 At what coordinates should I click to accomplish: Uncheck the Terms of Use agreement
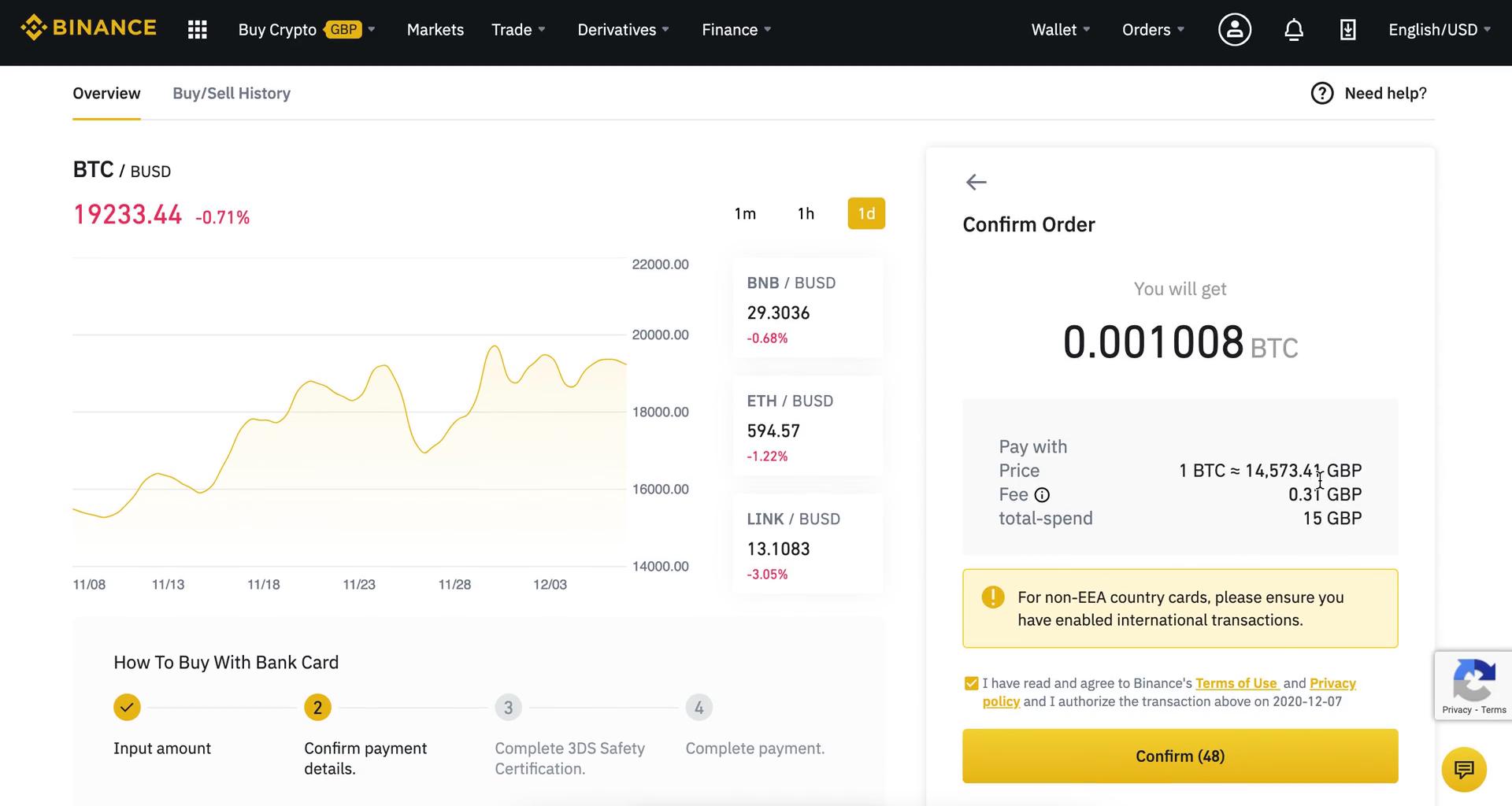(971, 682)
